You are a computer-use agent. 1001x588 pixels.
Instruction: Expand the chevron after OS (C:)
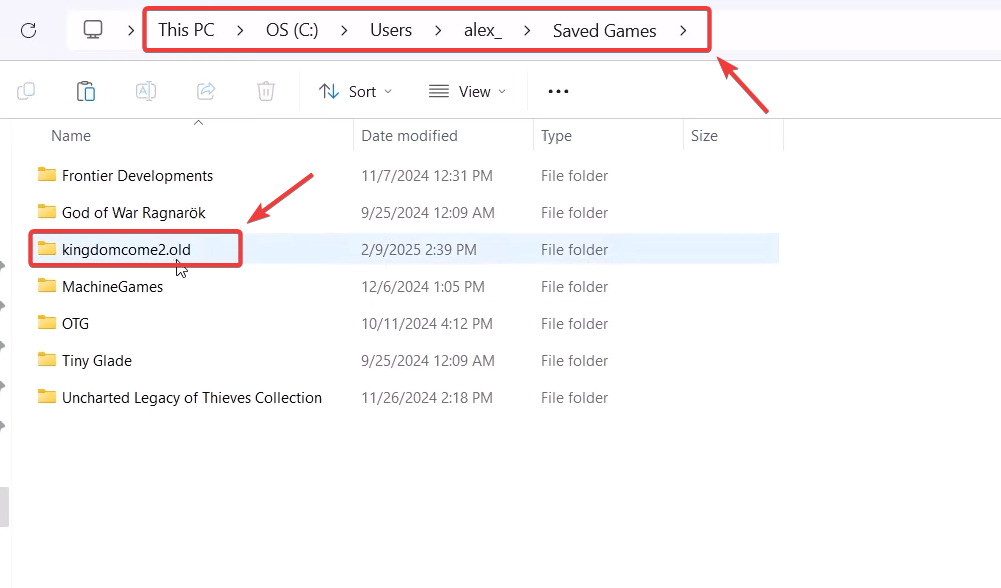(344, 30)
